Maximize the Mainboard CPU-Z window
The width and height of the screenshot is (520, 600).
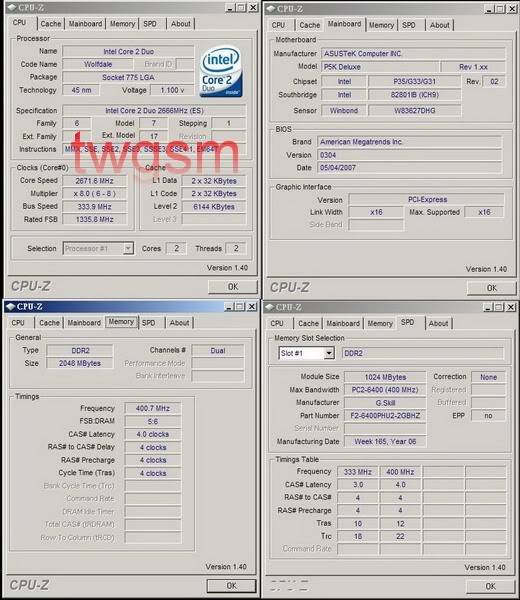point(500,9)
